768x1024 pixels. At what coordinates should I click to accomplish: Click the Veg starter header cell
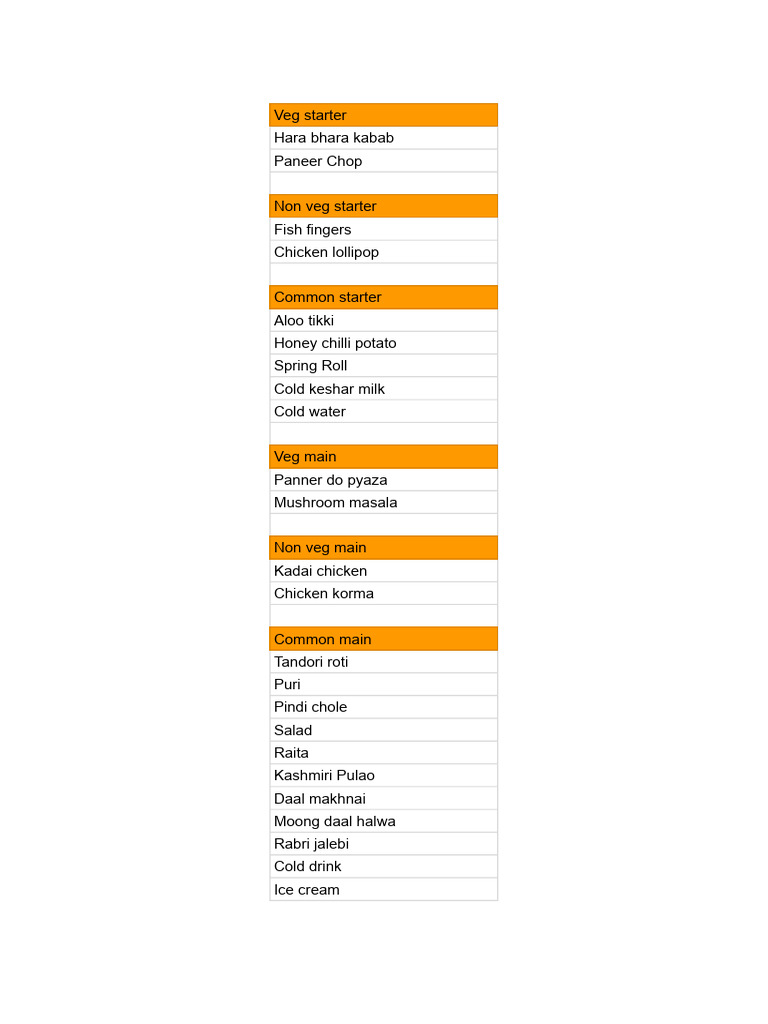pos(383,115)
